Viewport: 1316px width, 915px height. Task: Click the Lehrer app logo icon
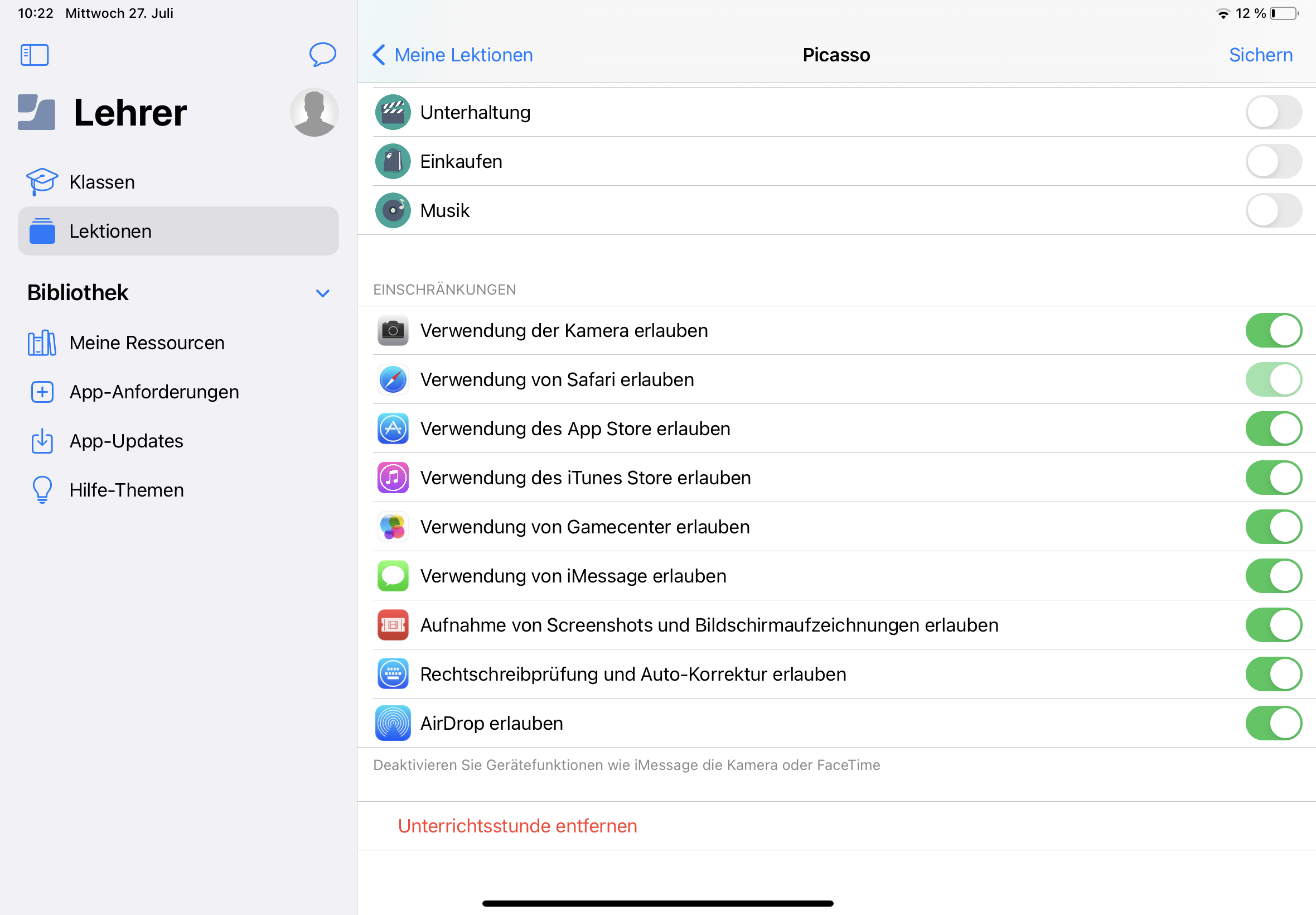click(37, 112)
